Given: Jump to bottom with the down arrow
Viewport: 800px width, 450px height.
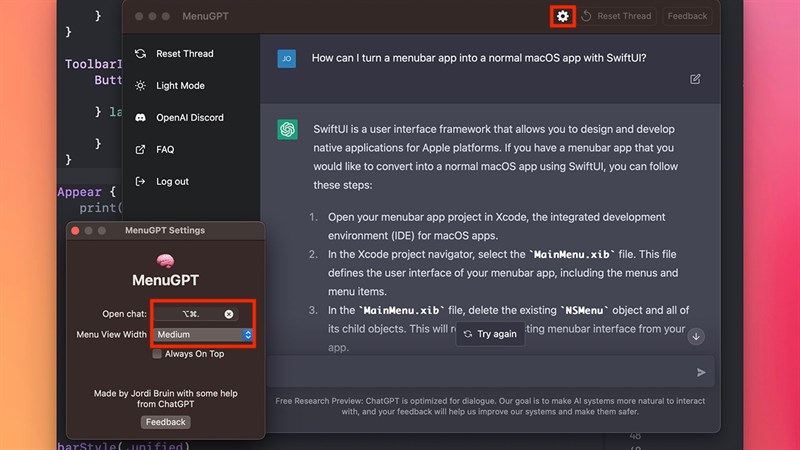Looking at the screenshot, I should point(696,337).
